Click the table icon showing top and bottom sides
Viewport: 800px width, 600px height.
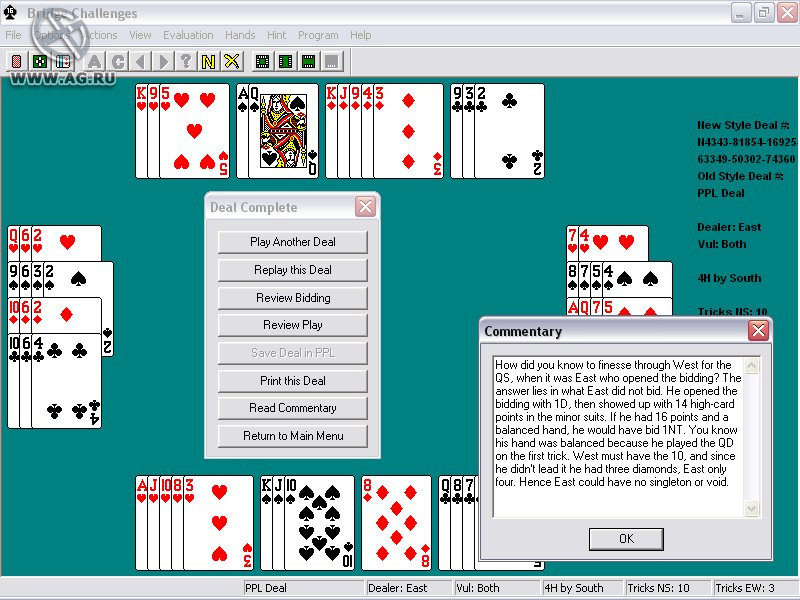point(309,62)
